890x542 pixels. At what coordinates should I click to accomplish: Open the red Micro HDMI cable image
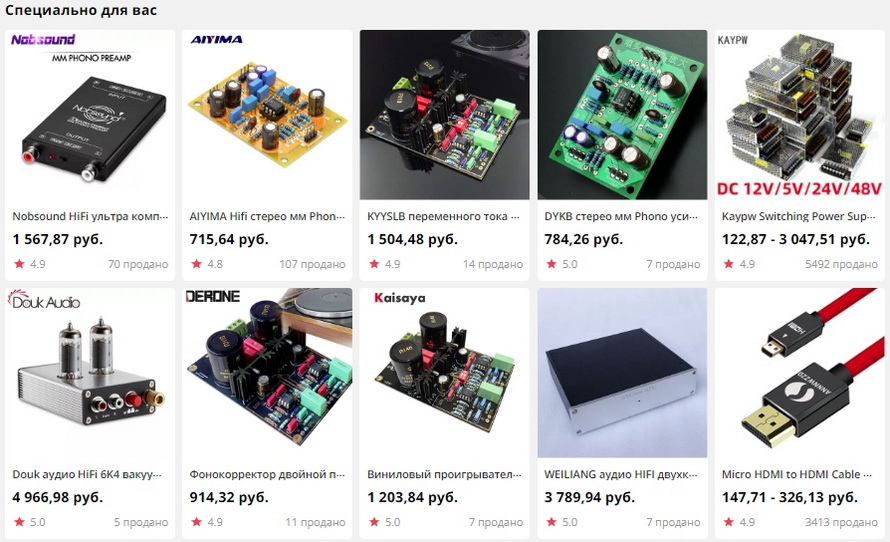pyautogui.click(x=799, y=373)
